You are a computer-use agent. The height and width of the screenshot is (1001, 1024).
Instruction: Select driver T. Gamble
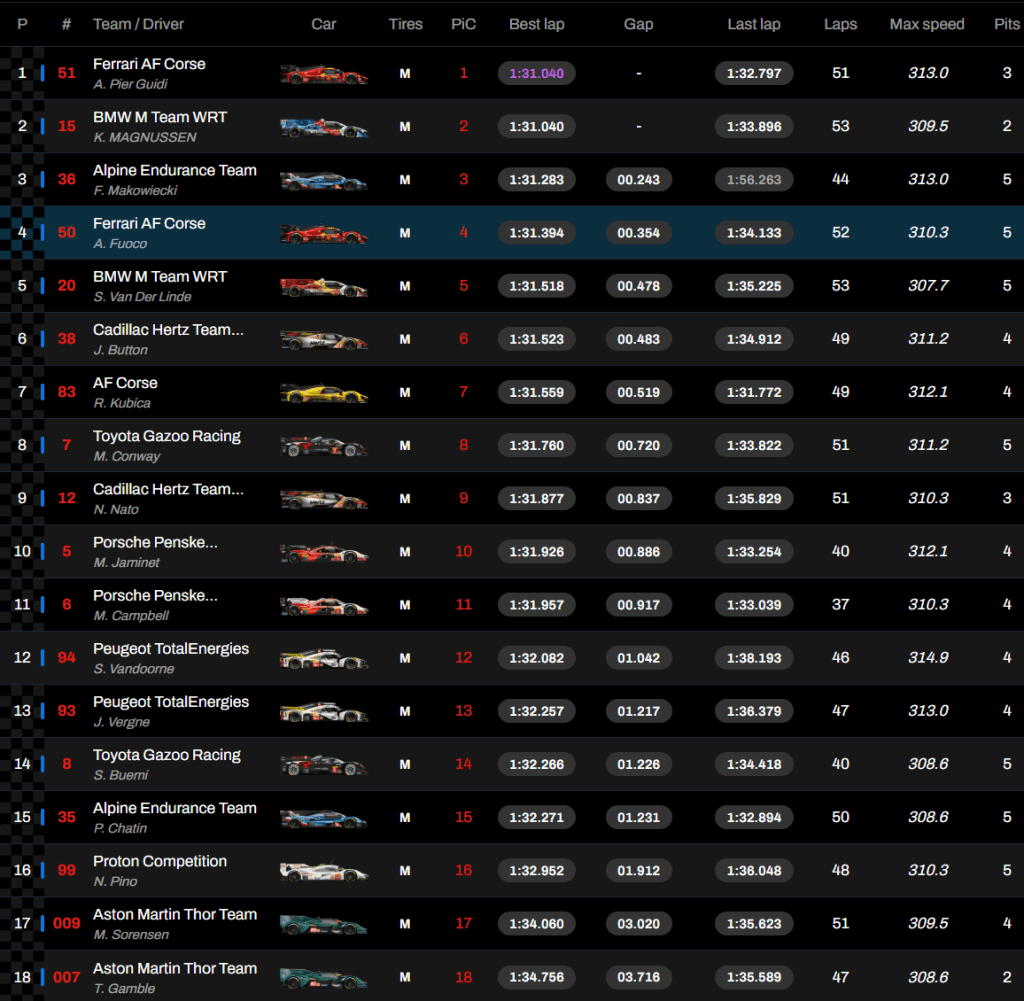(x=124, y=989)
